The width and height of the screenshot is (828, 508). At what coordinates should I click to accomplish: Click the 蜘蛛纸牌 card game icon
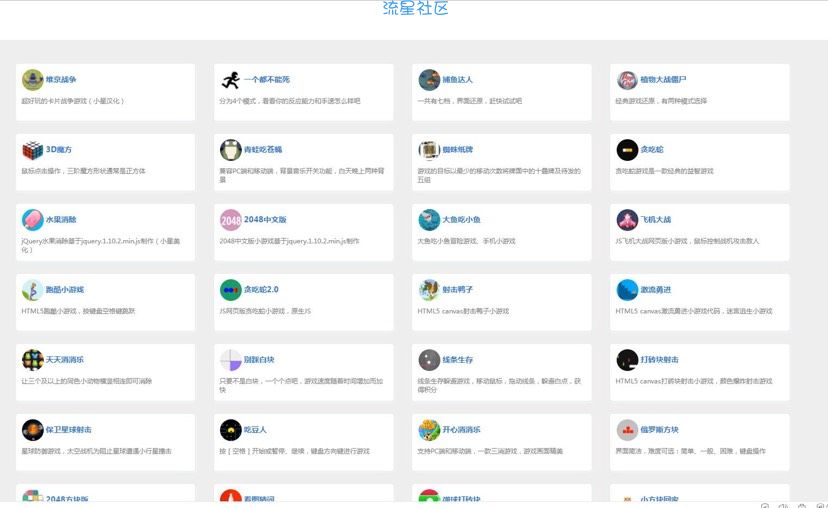[x=429, y=150]
